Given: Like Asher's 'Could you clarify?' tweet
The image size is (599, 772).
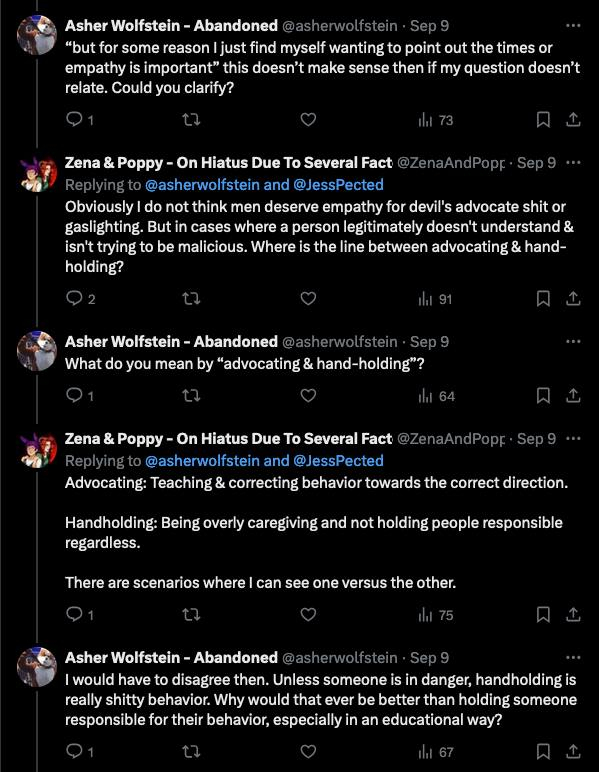Looking at the screenshot, I should [x=308, y=120].
